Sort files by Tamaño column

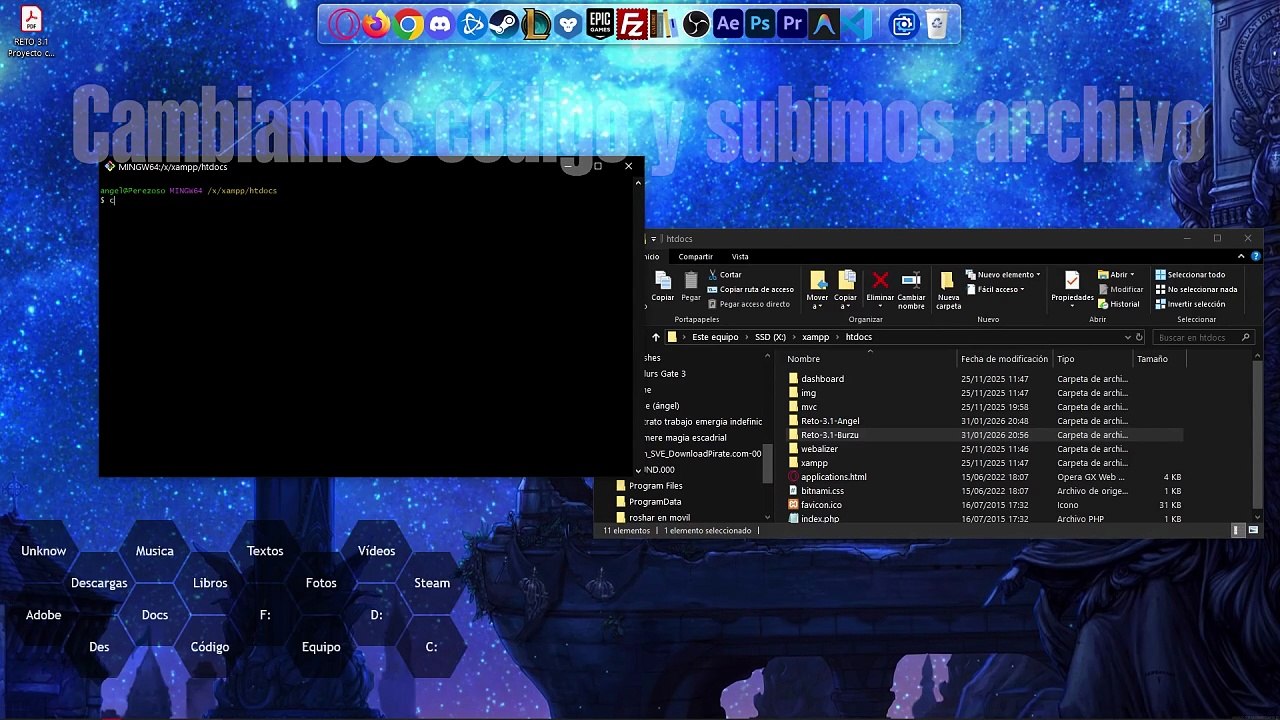click(1158, 359)
